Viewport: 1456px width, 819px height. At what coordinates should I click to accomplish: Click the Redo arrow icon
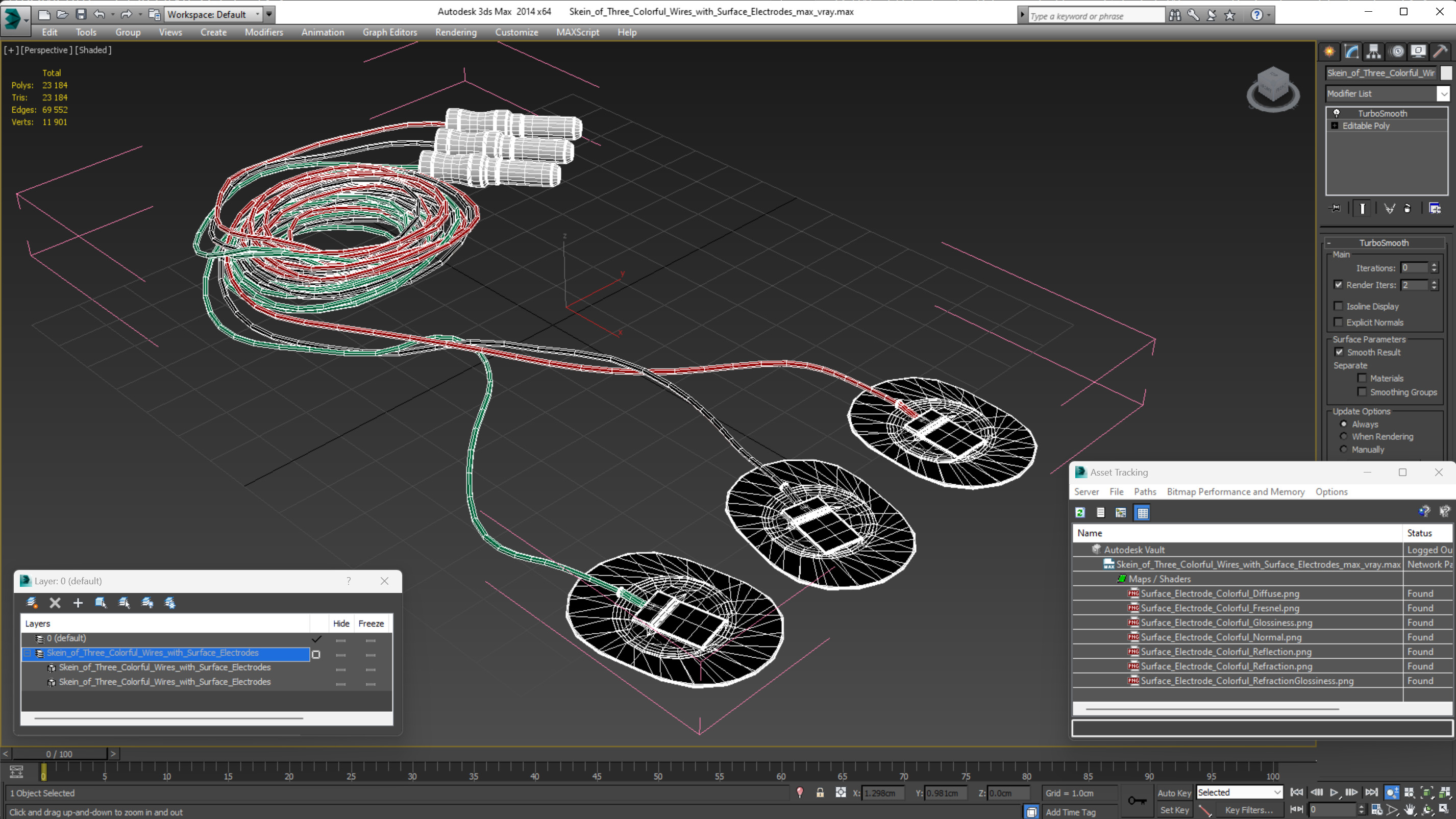(x=126, y=14)
